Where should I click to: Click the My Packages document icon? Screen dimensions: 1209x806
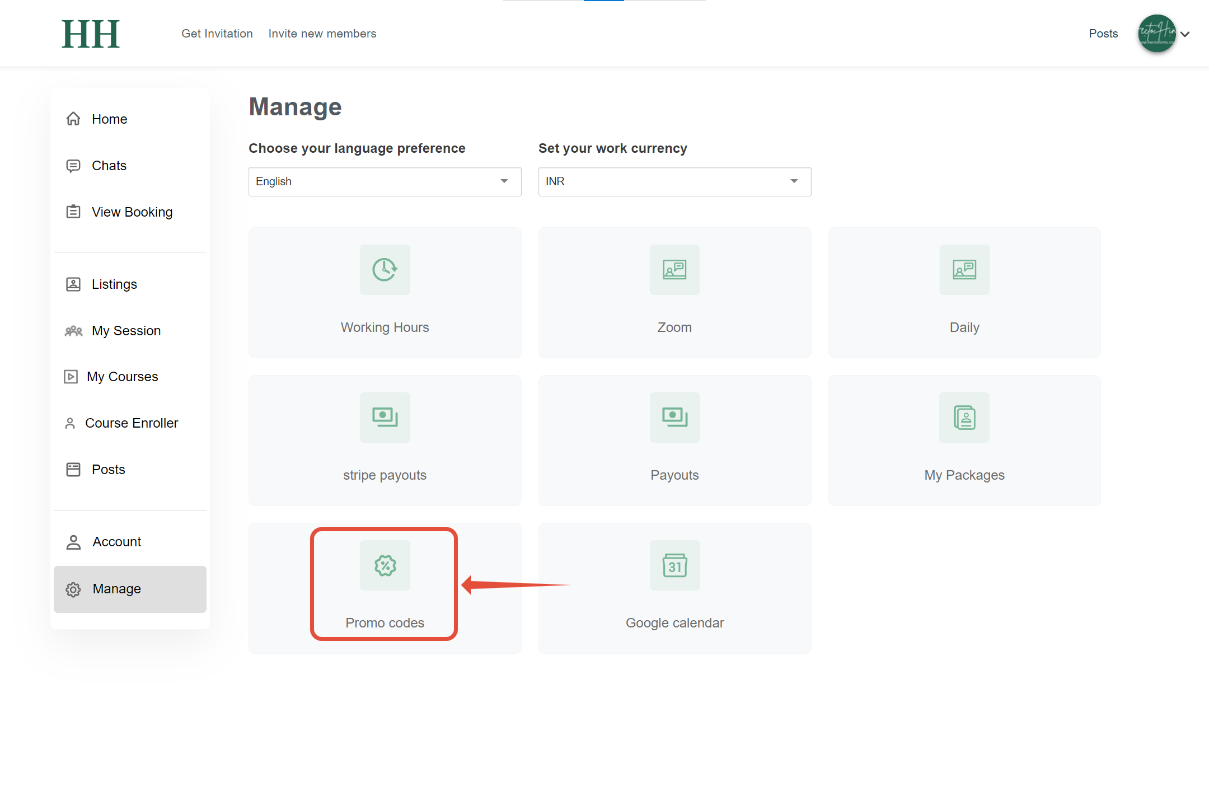coord(965,417)
